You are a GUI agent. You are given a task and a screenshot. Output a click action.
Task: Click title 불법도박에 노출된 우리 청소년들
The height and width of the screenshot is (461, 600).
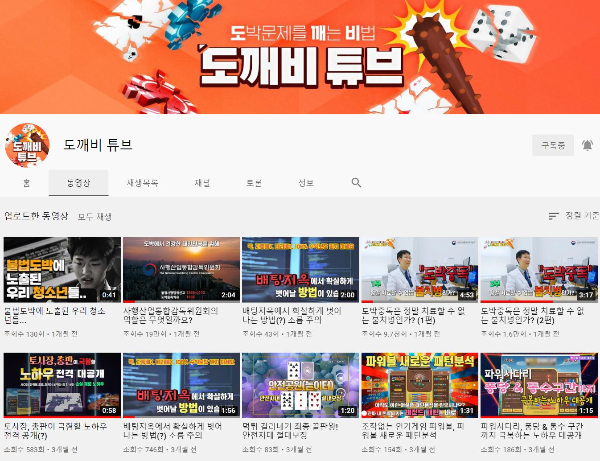(x=55, y=315)
